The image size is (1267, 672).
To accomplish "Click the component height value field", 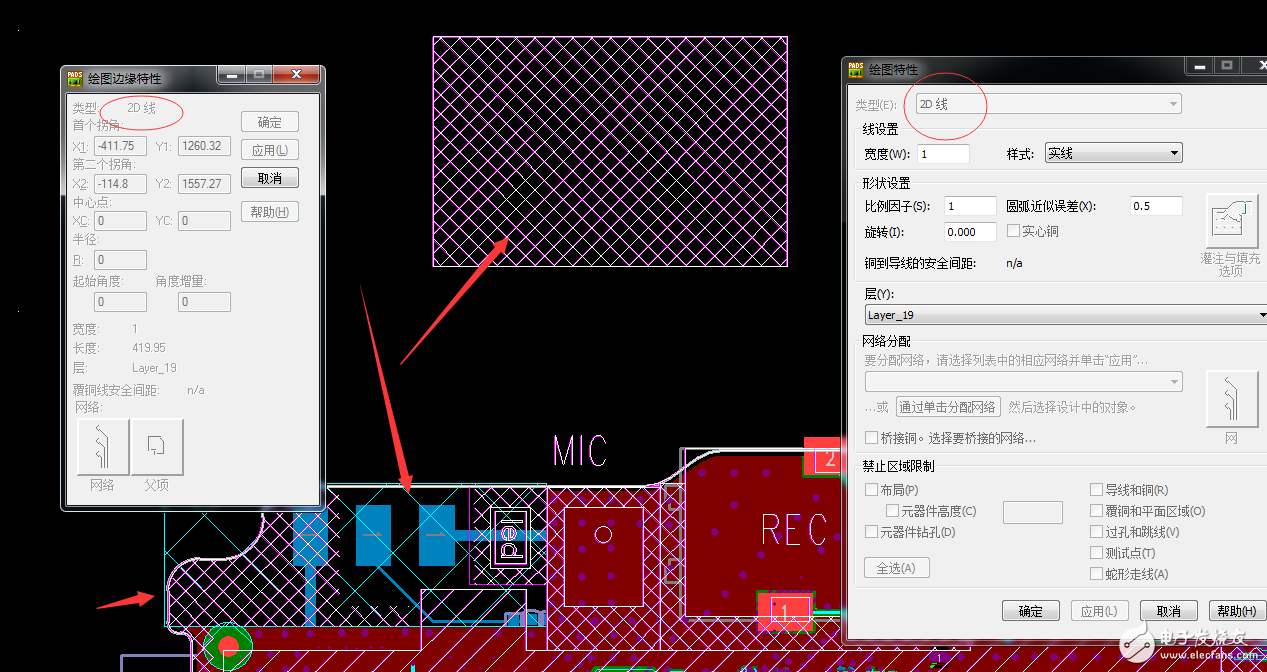I will [x=1032, y=512].
